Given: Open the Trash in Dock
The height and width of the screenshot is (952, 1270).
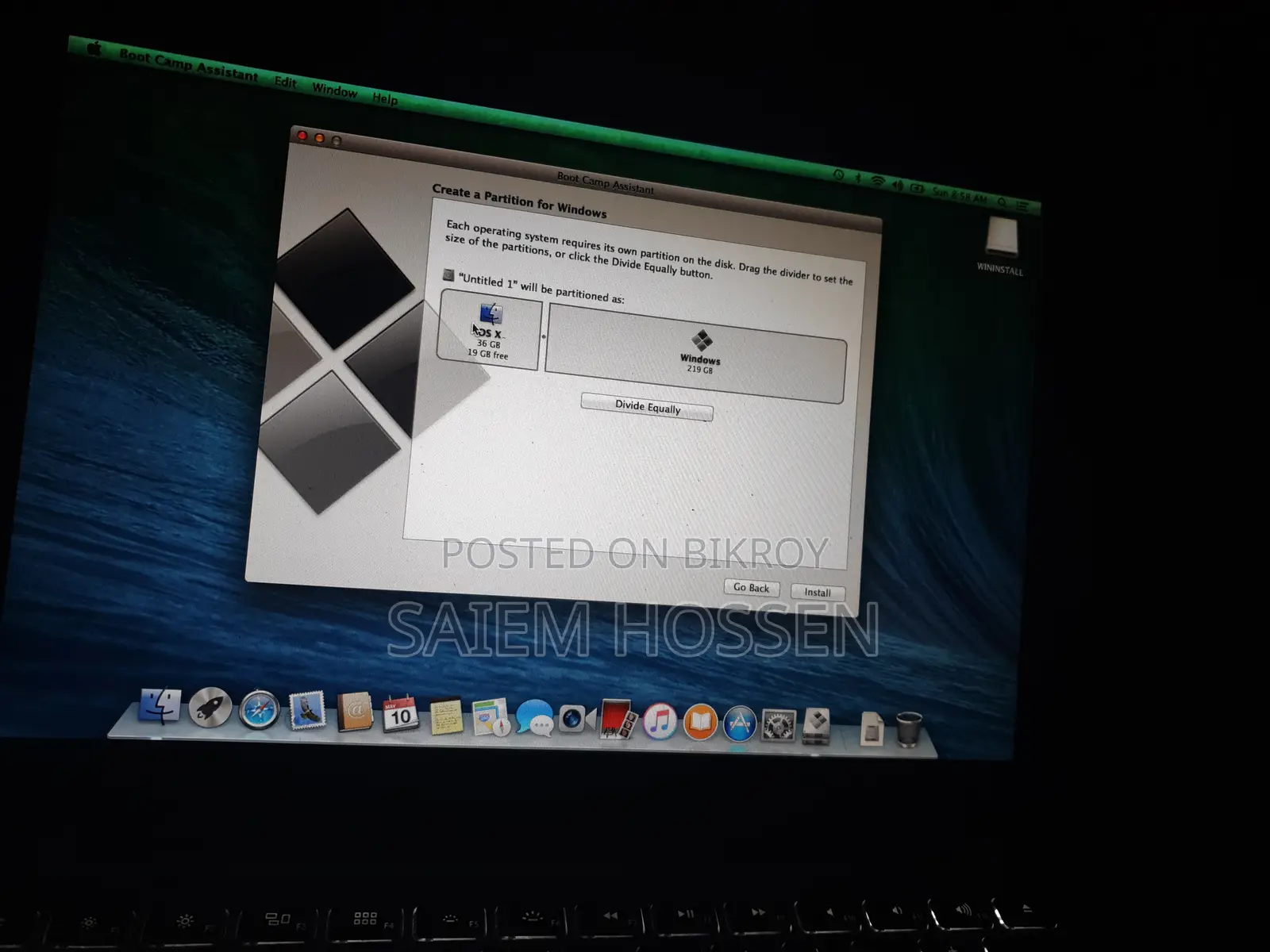Looking at the screenshot, I should 909,729.
